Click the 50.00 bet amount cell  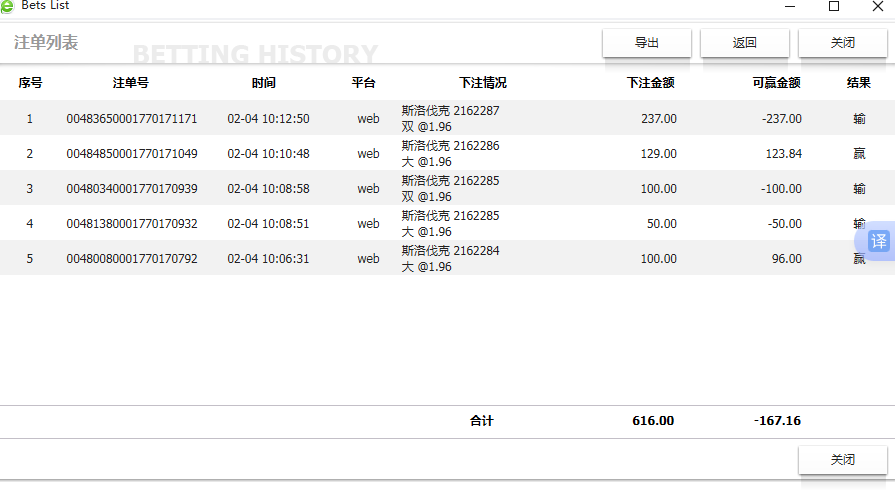(x=661, y=224)
